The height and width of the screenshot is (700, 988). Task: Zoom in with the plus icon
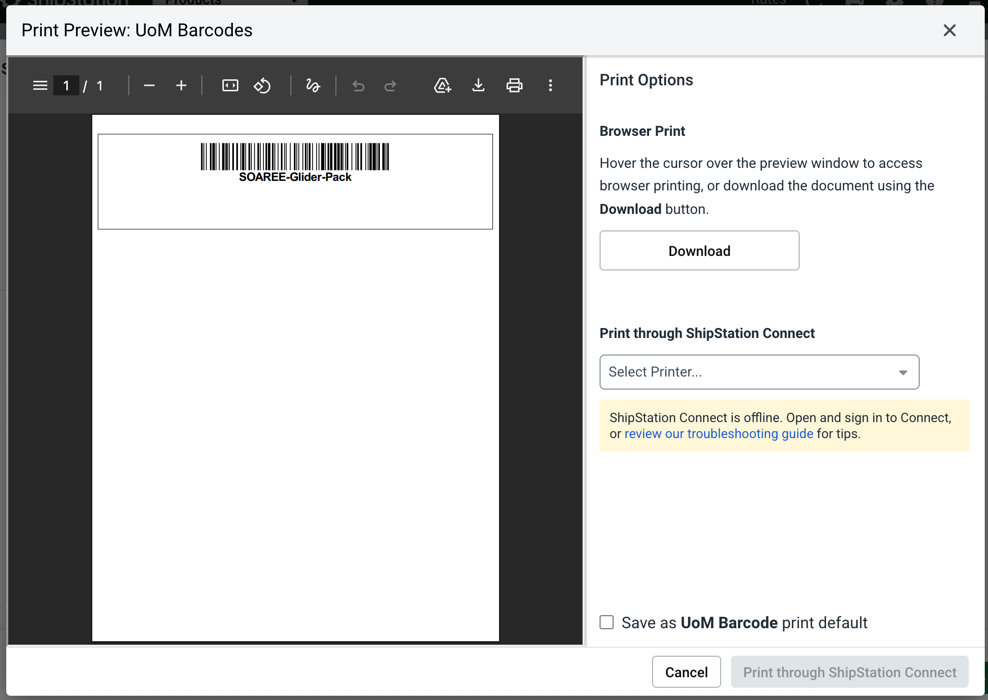click(x=181, y=86)
